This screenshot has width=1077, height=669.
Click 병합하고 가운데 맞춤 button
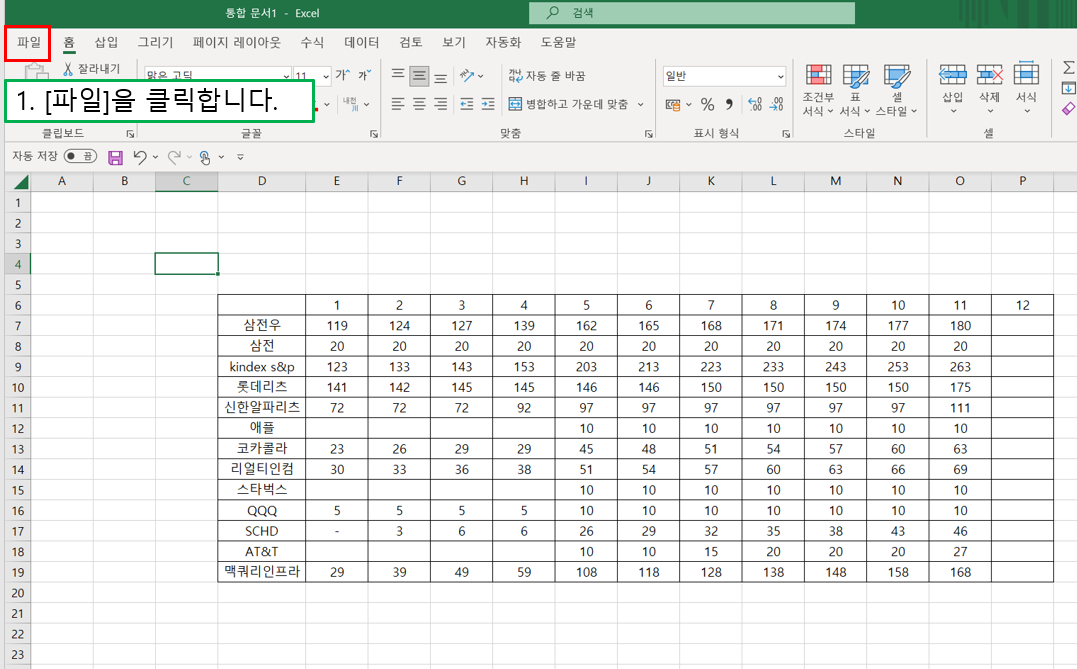[568, 104]
